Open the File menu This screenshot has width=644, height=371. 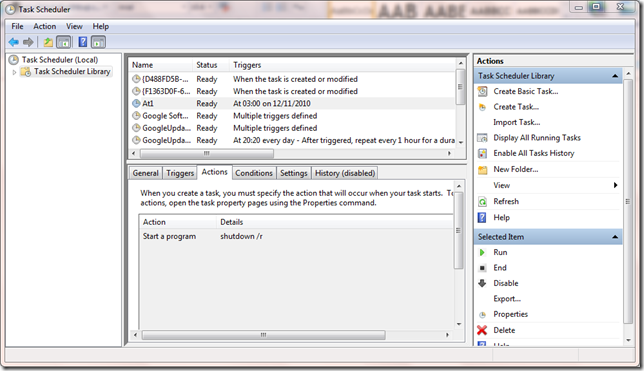point(17,26)
